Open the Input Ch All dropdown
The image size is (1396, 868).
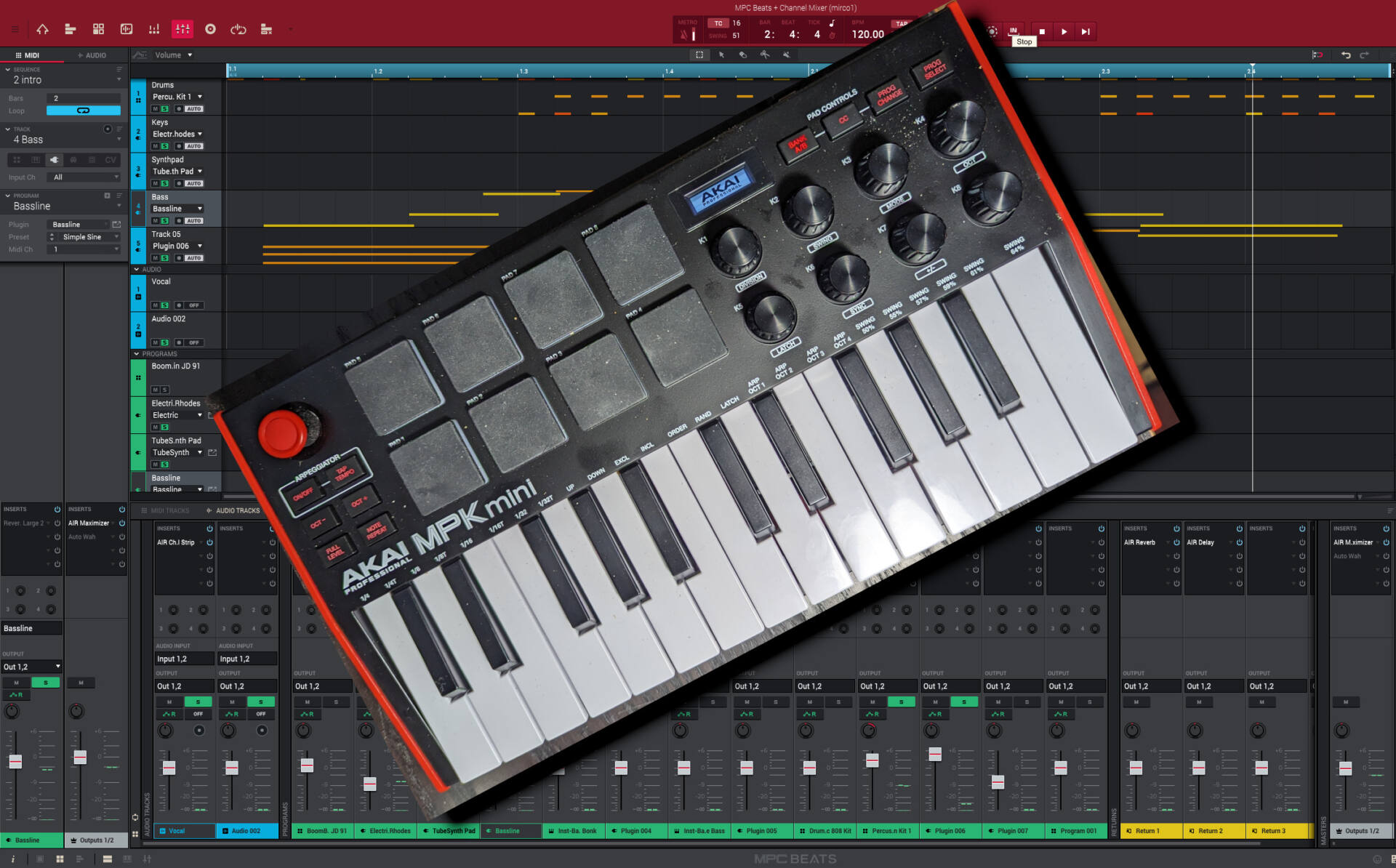pos(83,177)
